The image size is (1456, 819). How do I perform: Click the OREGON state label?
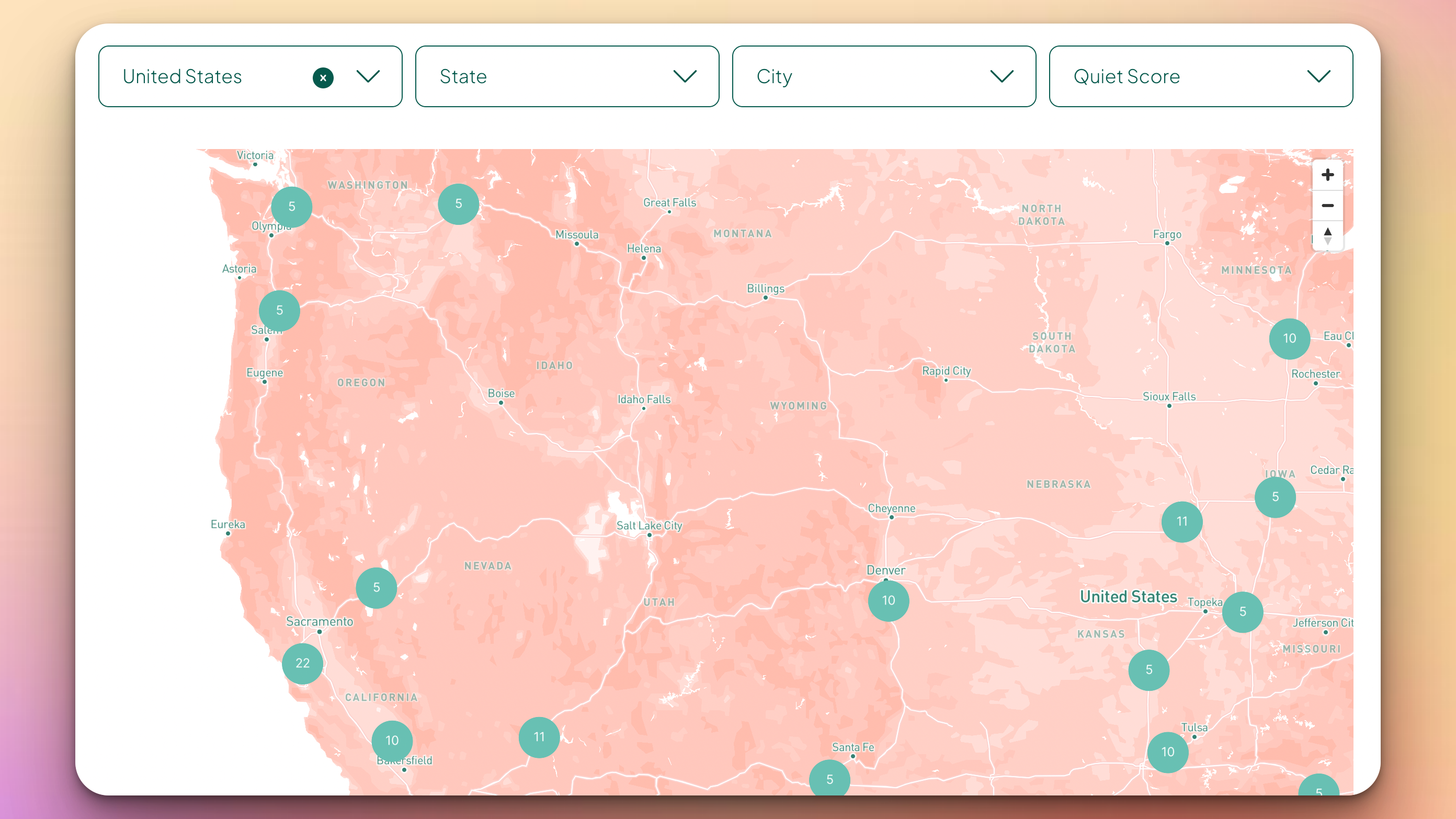click(361, 383)
